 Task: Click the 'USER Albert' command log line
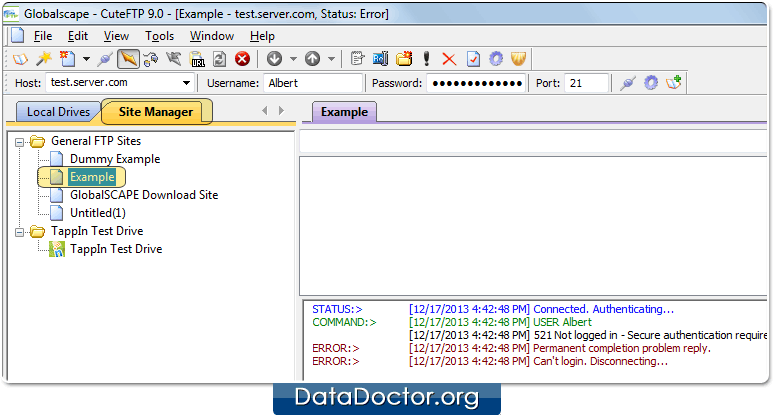pyautogui.click(x=562, y=322)
